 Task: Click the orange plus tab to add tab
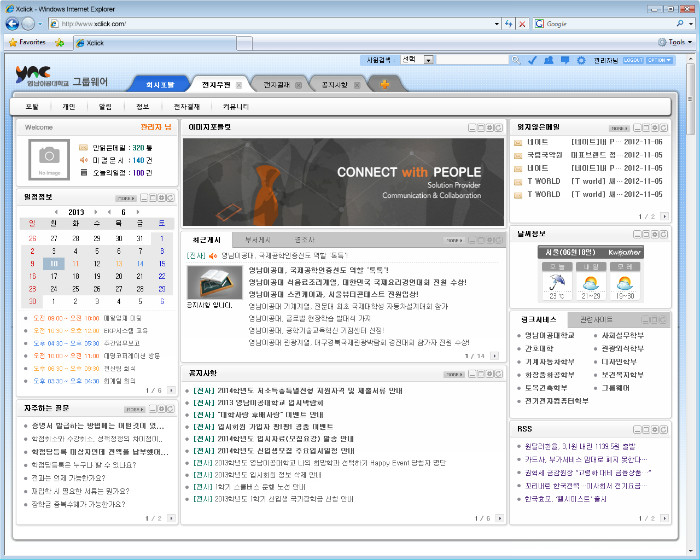point(384,84)
